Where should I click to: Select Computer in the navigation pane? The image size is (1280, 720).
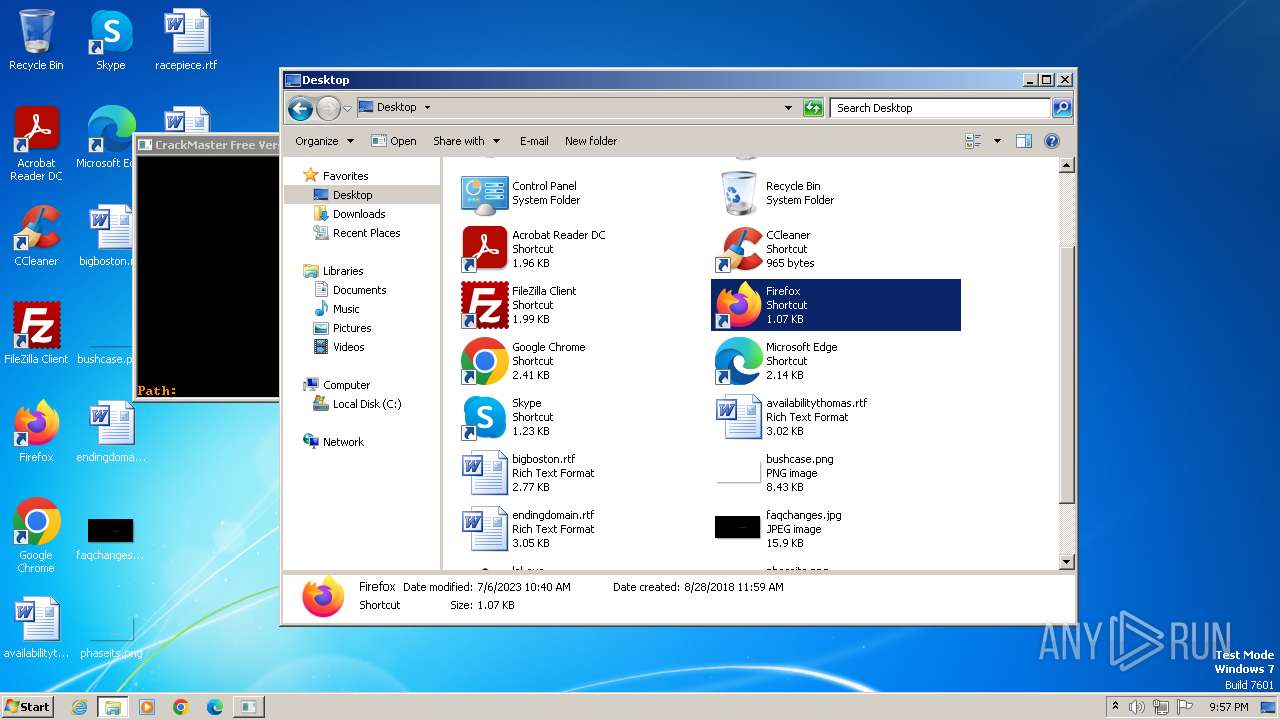point(346,385)
